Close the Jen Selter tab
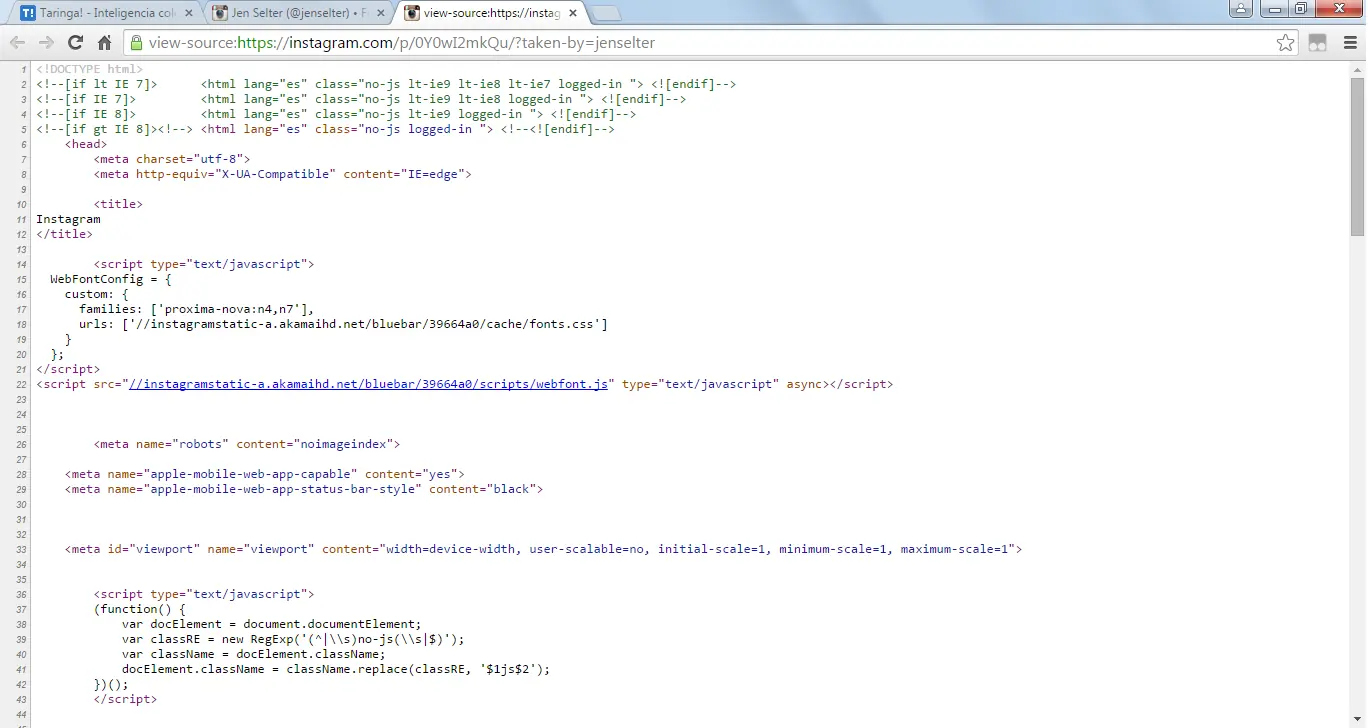The image size is (1368, 728). coord(379,14)
